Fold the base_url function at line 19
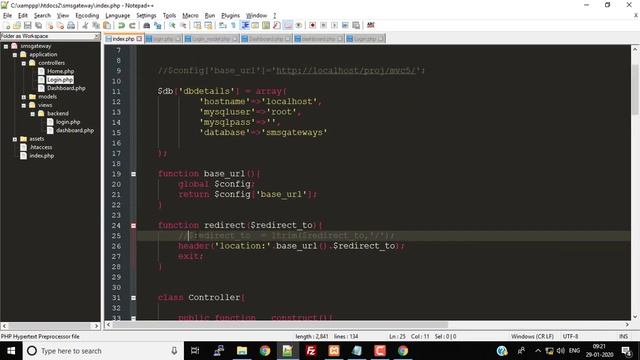This screenshot has height=360, width=640. (133, 174)
